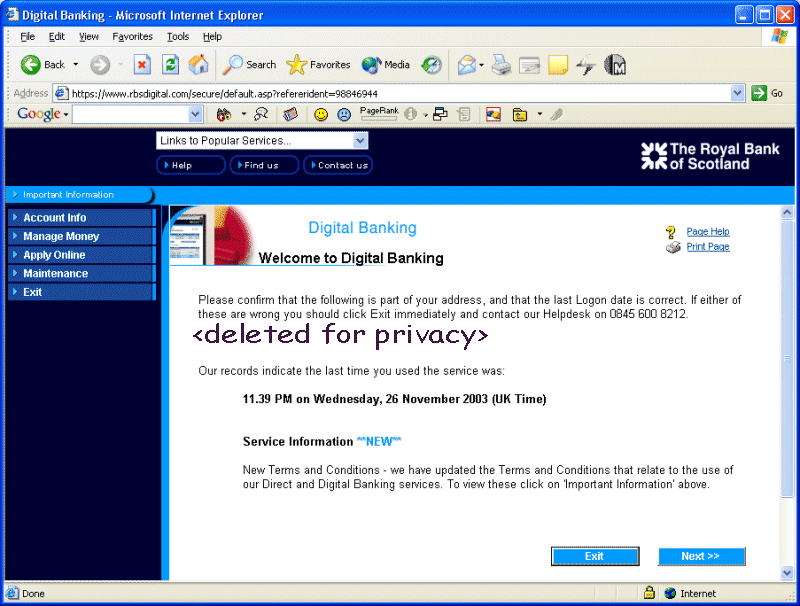Open the File menu
This screenshot has height=606, width=800.
27,37
